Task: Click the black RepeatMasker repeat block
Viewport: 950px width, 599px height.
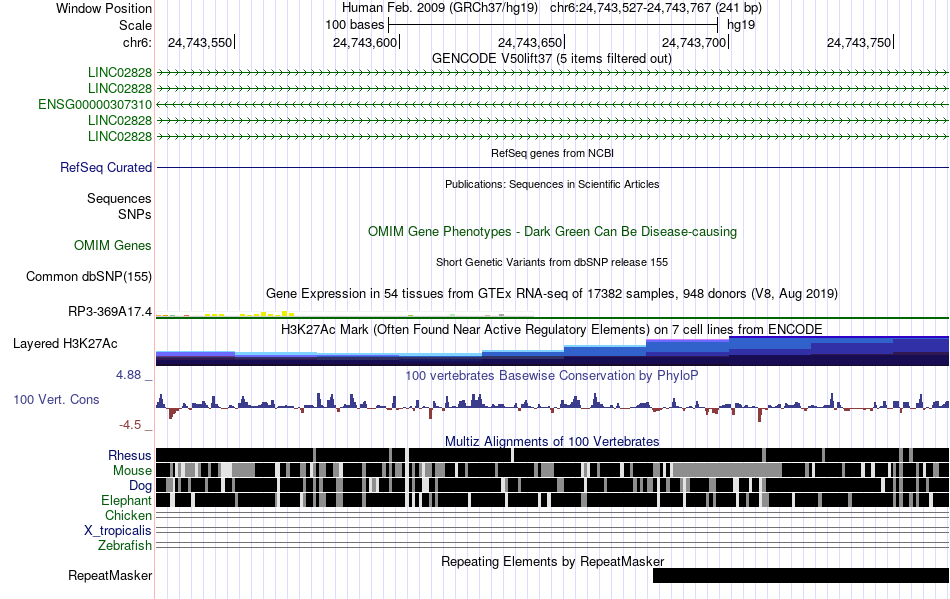Action: pos(801,575)
